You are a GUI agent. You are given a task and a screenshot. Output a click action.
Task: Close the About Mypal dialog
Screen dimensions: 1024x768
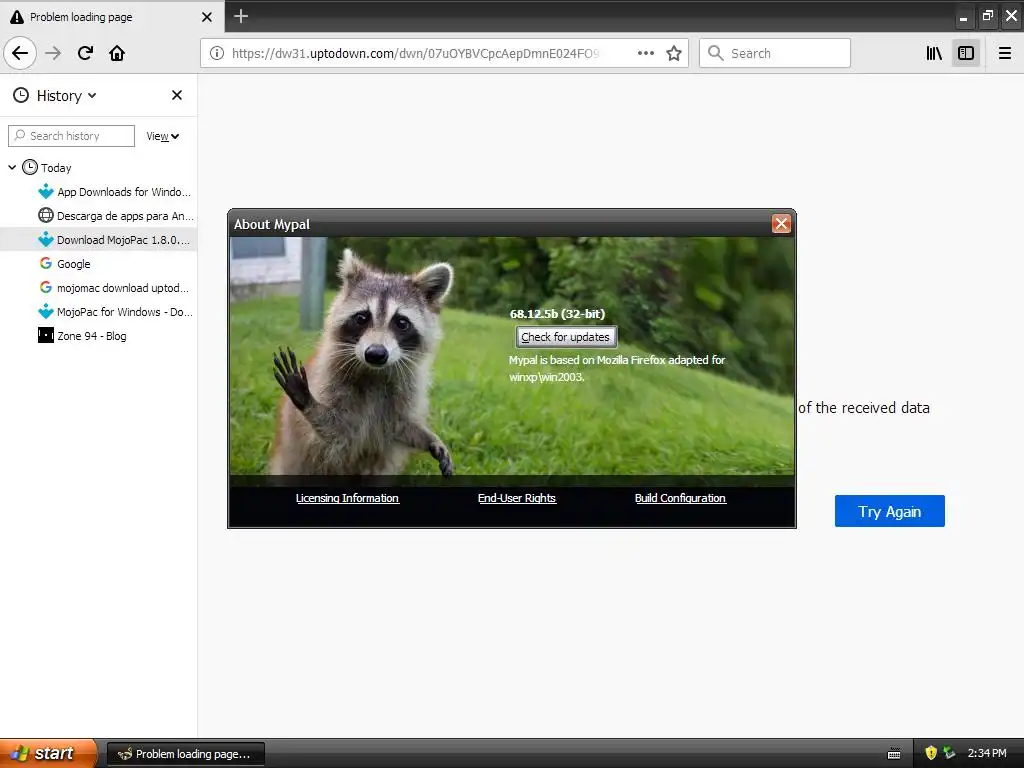tap(781, 224)
